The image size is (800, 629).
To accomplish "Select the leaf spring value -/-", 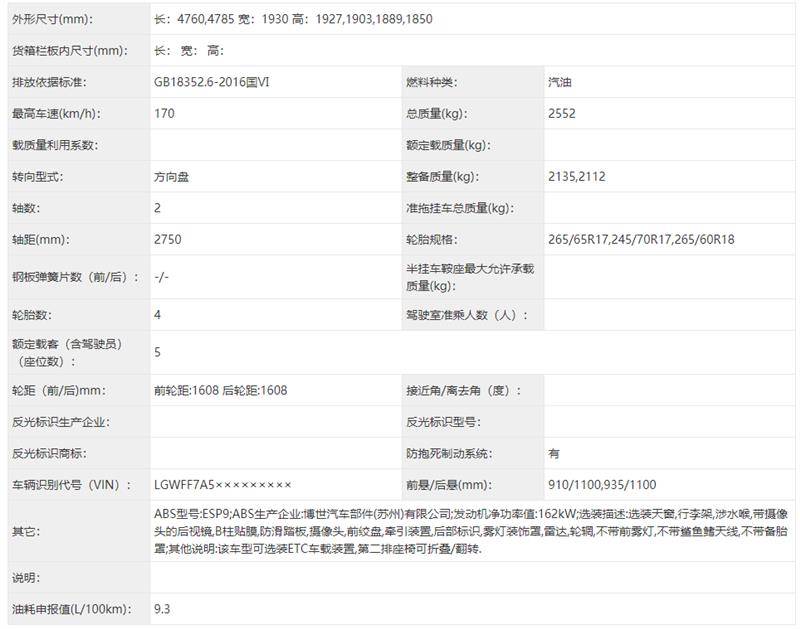I will [161, 278].
